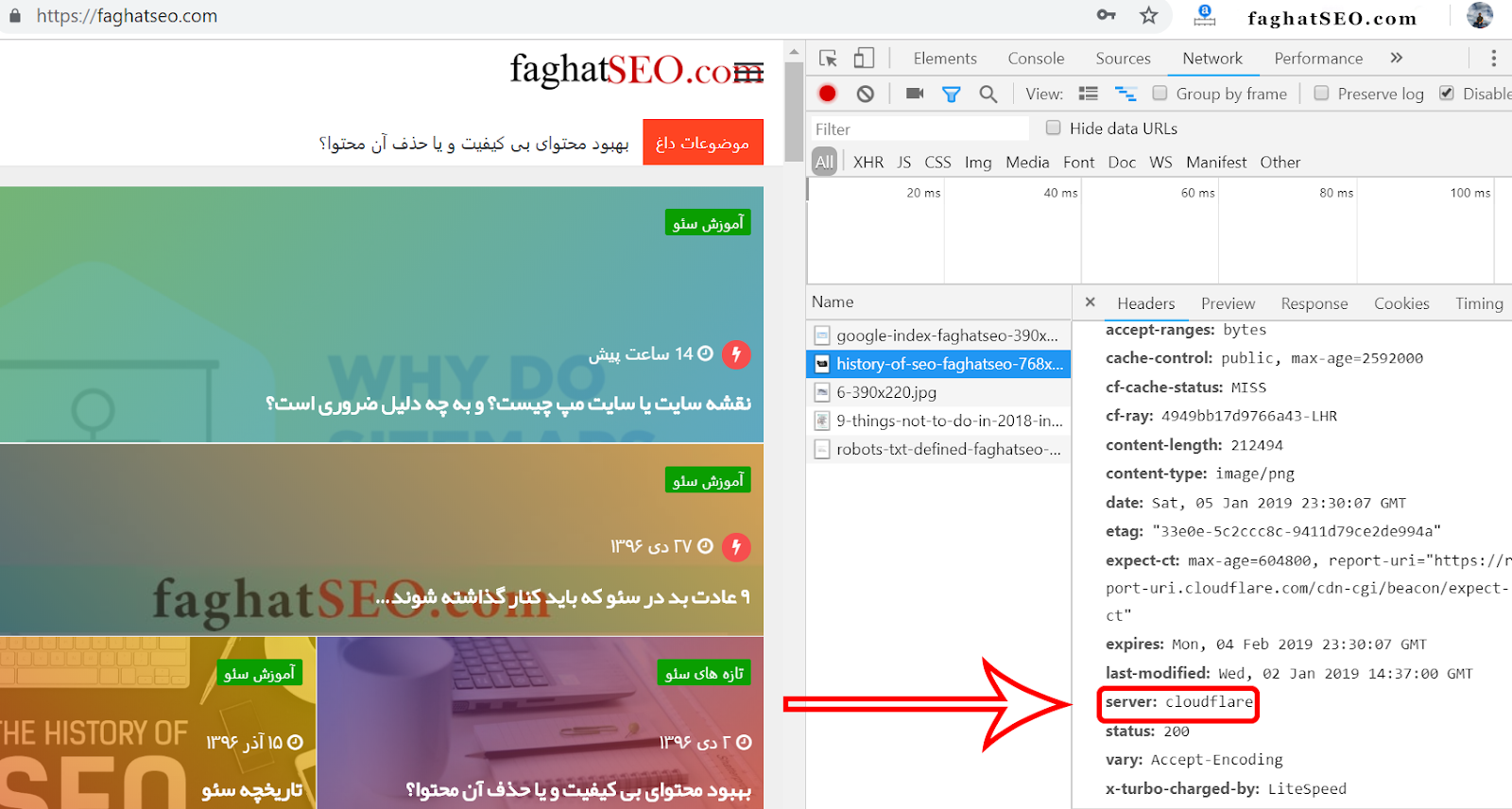Open the تاریخچه سئو article card
The height and width of the screenshot is (809, 1512).
(158, 722)
